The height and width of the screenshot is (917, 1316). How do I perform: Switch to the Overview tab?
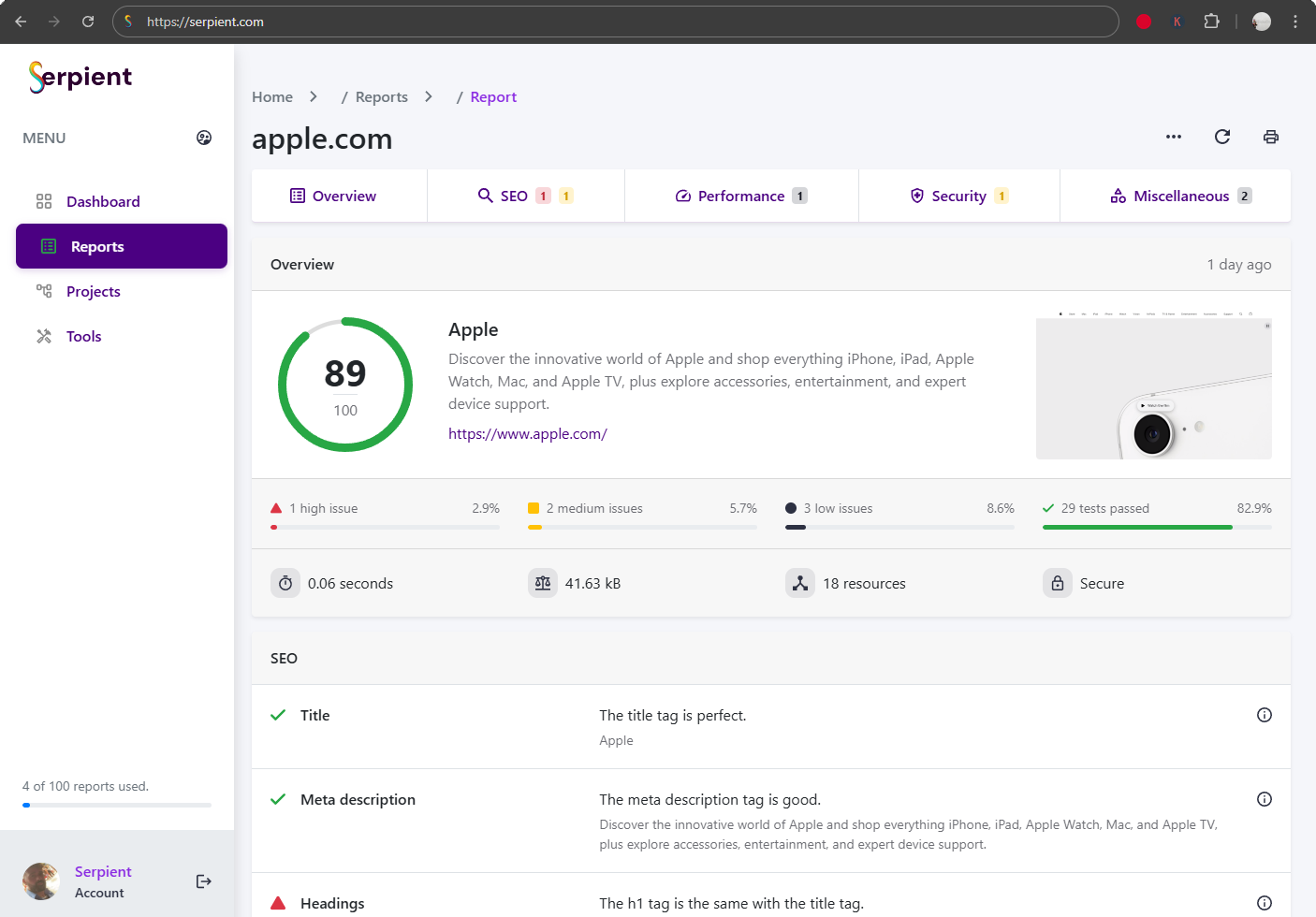(x=340, y=196)
